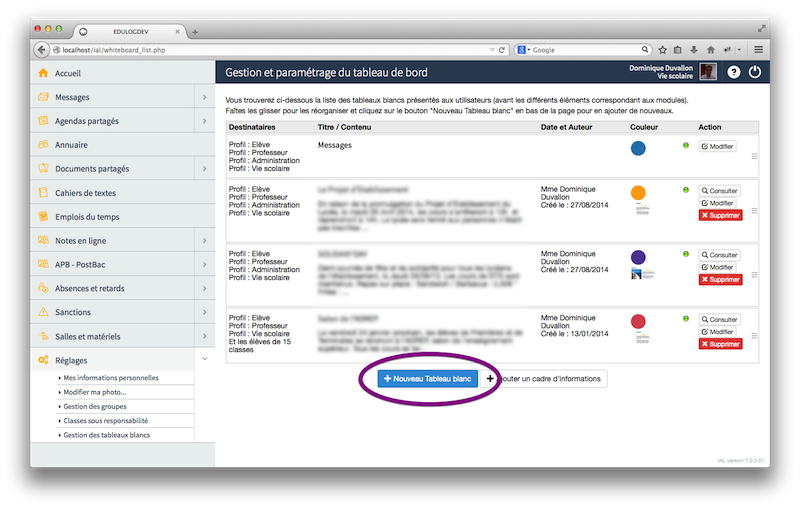Image resolution: width=800 pixels, height=509 pixels.
Task: Click the Emplois du temps icon
Action: 43,216
